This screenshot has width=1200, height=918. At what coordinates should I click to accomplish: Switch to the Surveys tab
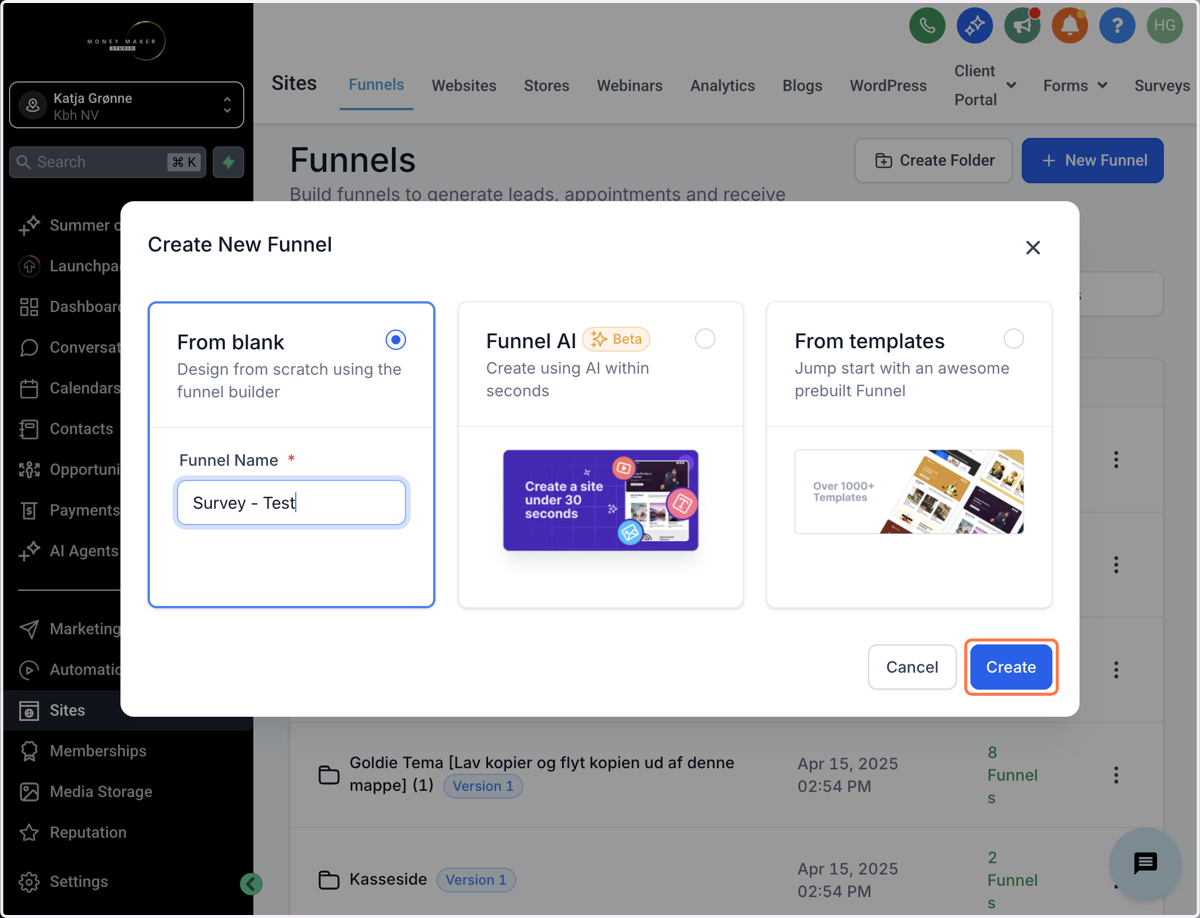click(1162, 86)
